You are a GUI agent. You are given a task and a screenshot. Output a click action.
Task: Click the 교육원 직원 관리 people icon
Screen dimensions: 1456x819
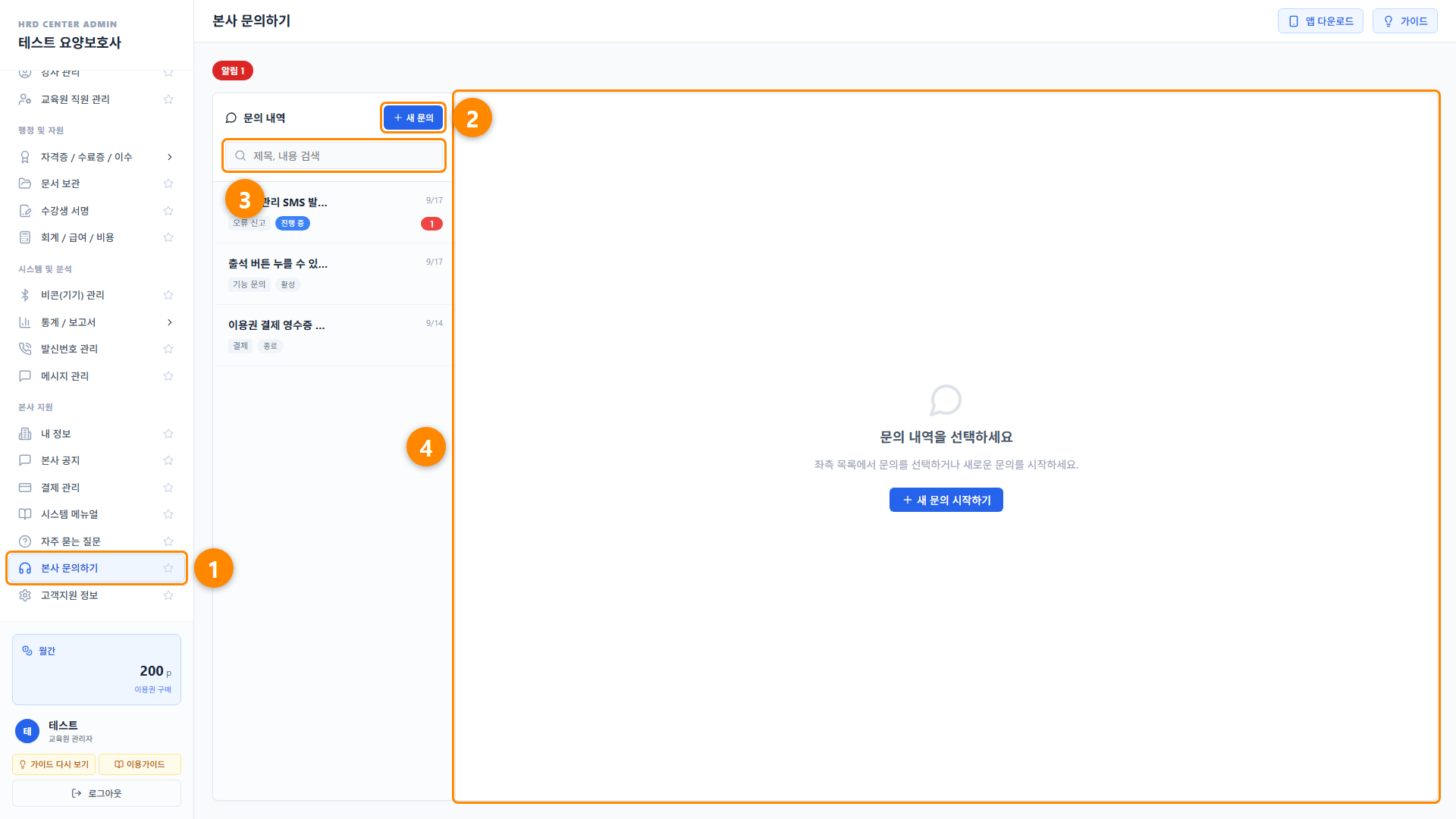[x=25, y=99]
